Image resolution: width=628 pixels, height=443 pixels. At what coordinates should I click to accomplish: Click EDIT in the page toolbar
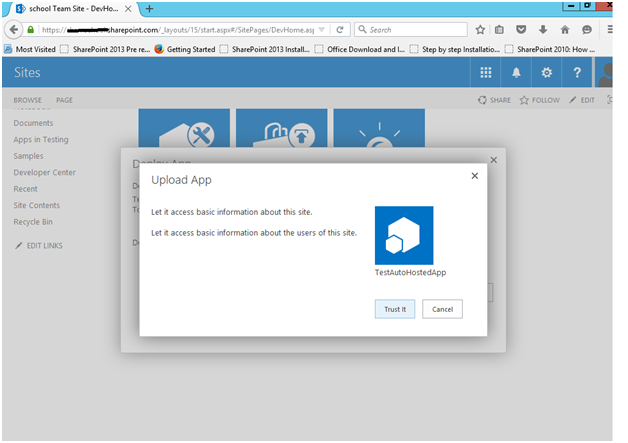point(582,100)
